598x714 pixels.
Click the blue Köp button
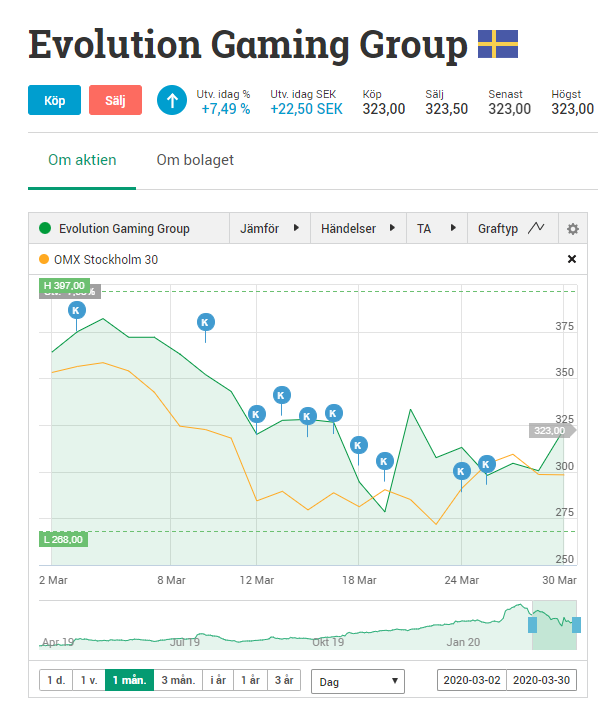(x=54, y=100)
